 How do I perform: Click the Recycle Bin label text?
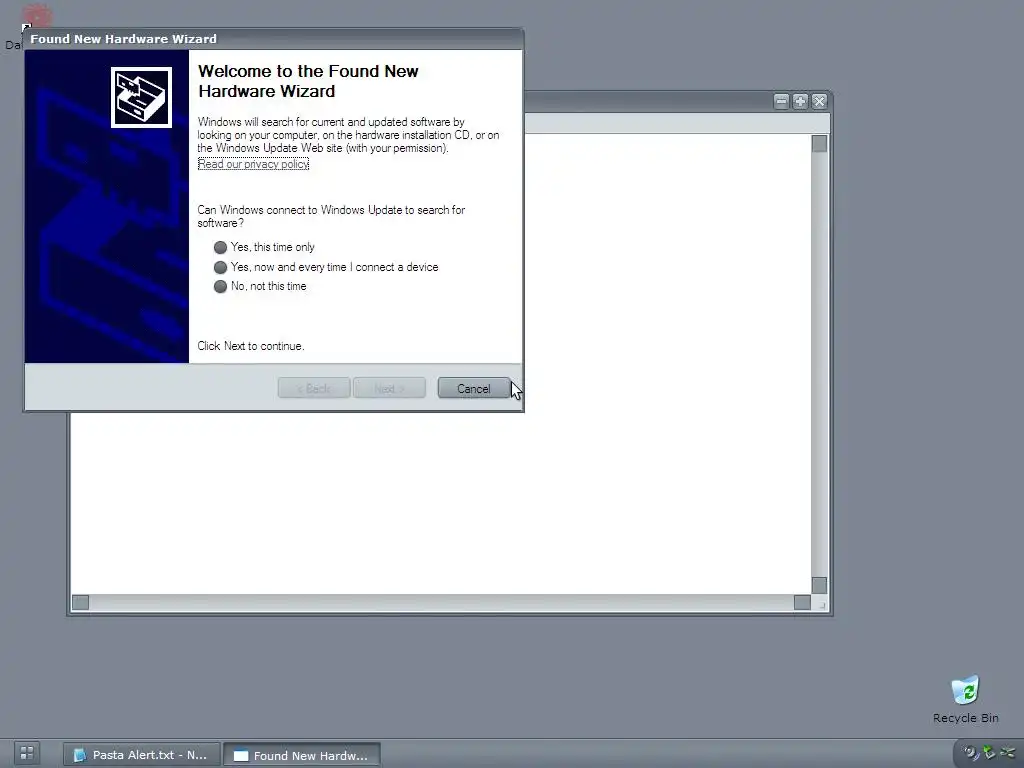pyautogui.click(x=965, y=718)
